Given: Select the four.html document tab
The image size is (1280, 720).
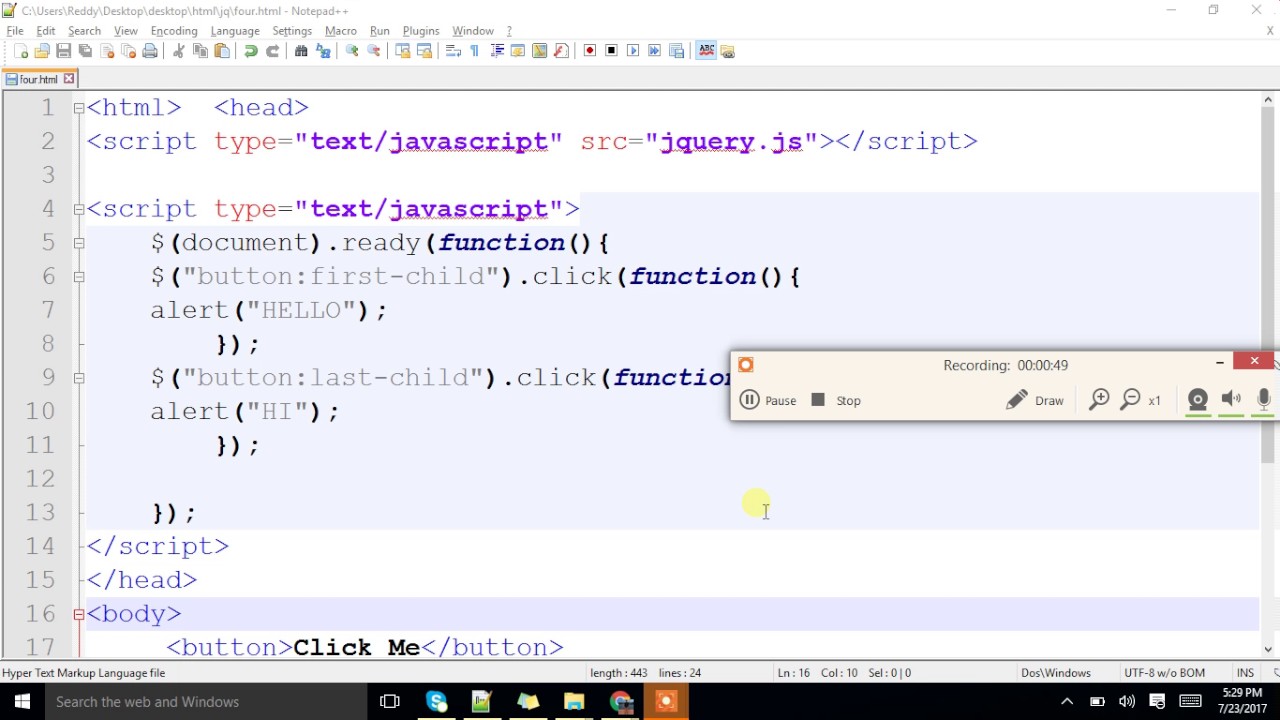Looking at the screenshot, I should click(38, 79).
